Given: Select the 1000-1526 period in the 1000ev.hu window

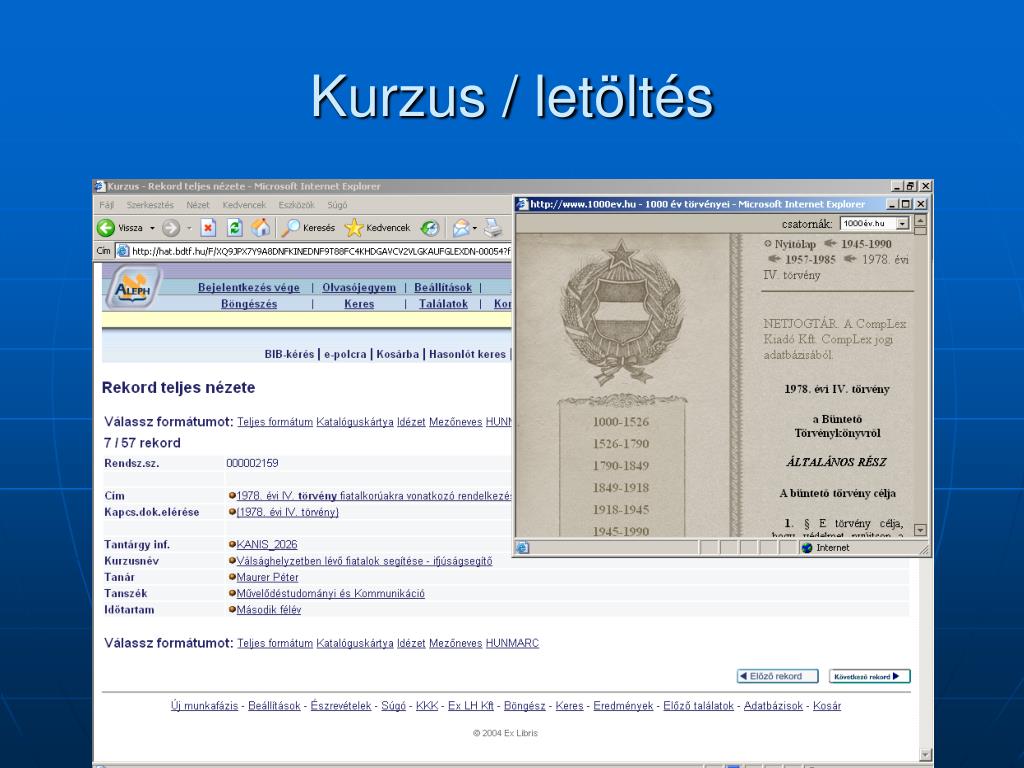Looking at the screenshot, I should [620, 422].
